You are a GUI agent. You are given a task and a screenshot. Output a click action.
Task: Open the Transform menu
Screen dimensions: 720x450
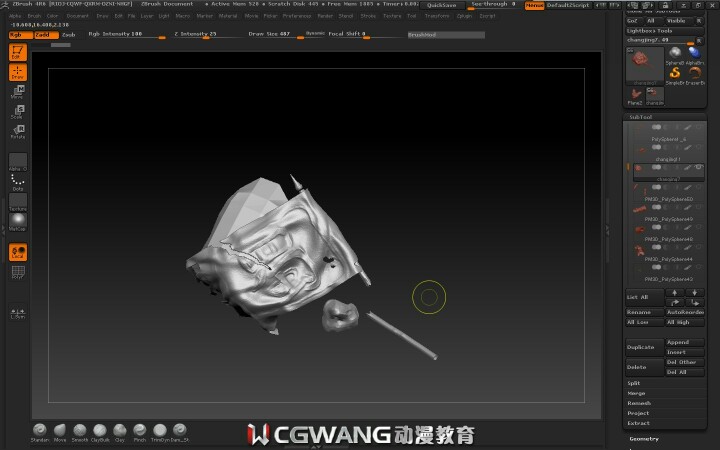pos(437,16)
